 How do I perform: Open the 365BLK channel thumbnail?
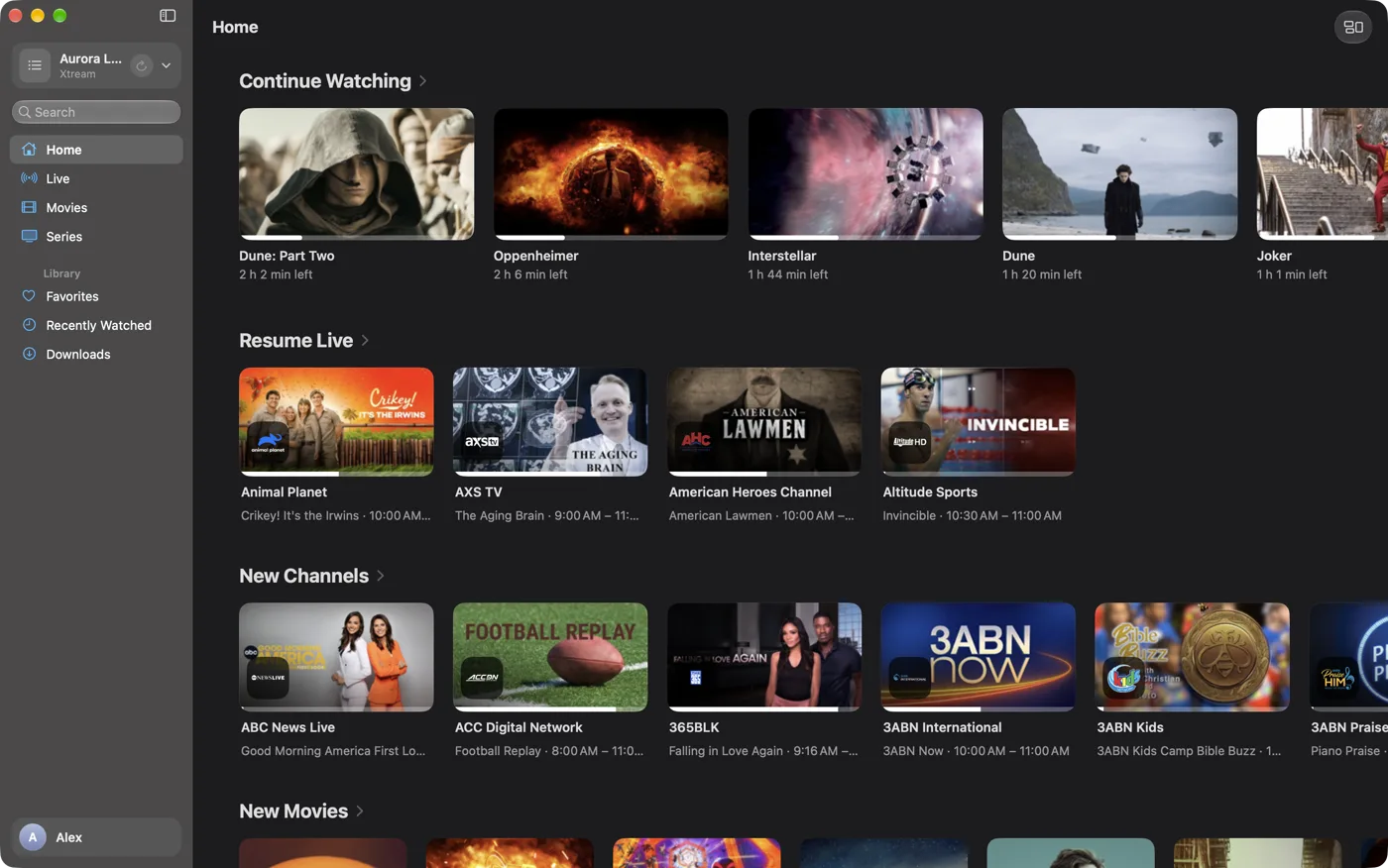(x=764, y=657)
